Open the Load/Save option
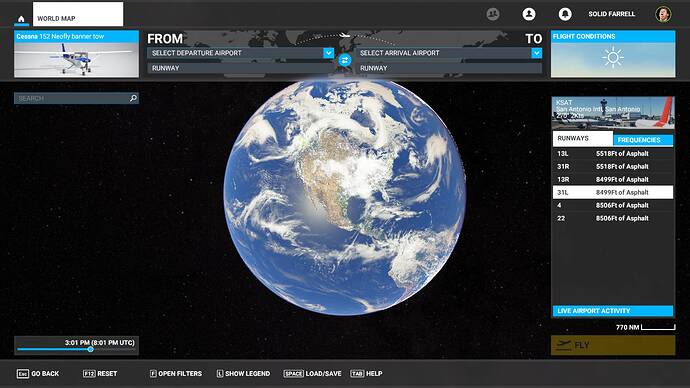The width and height of the screenshot is (690, 388). (312, 373)
